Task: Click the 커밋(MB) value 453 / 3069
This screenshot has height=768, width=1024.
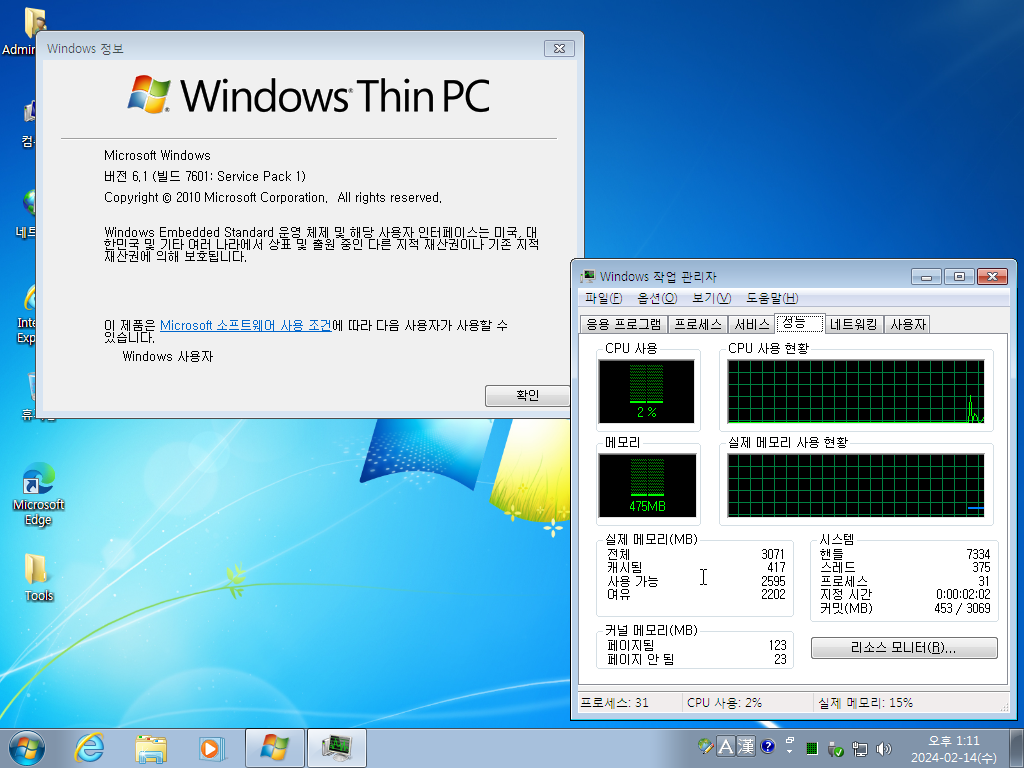Action: [962, 609]
